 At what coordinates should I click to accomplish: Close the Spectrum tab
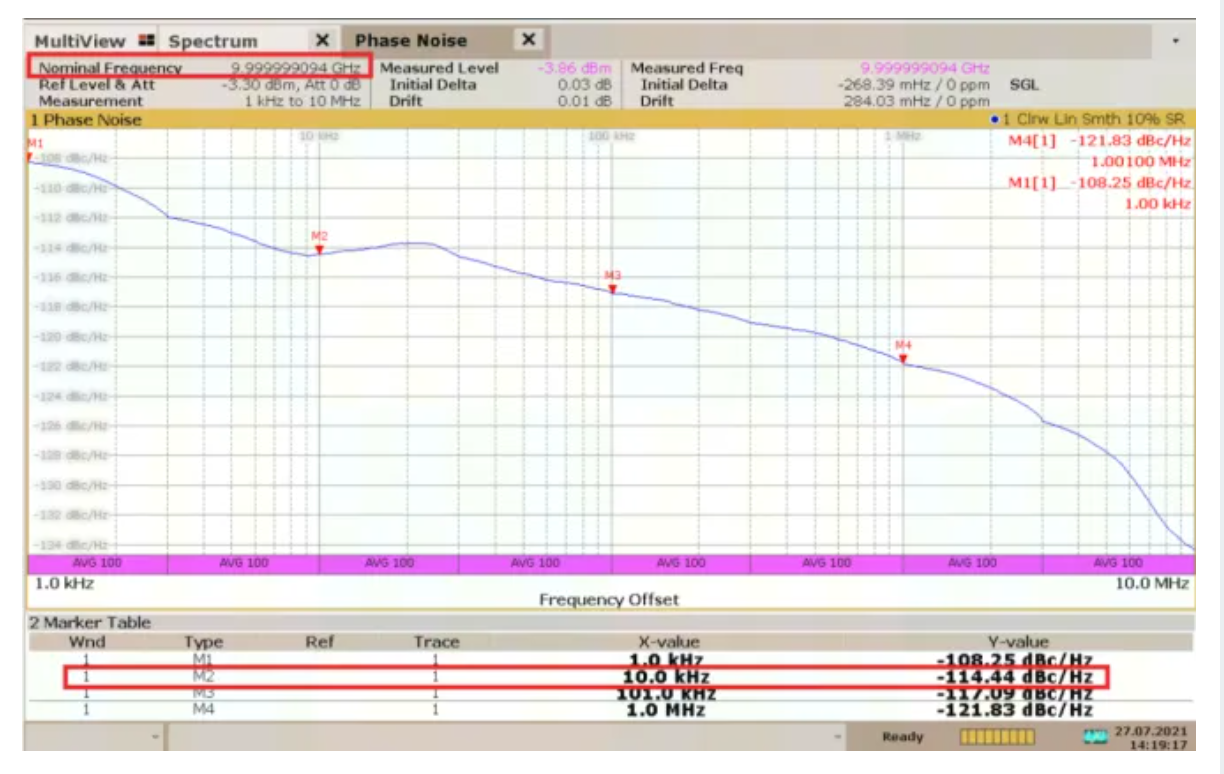322,40
